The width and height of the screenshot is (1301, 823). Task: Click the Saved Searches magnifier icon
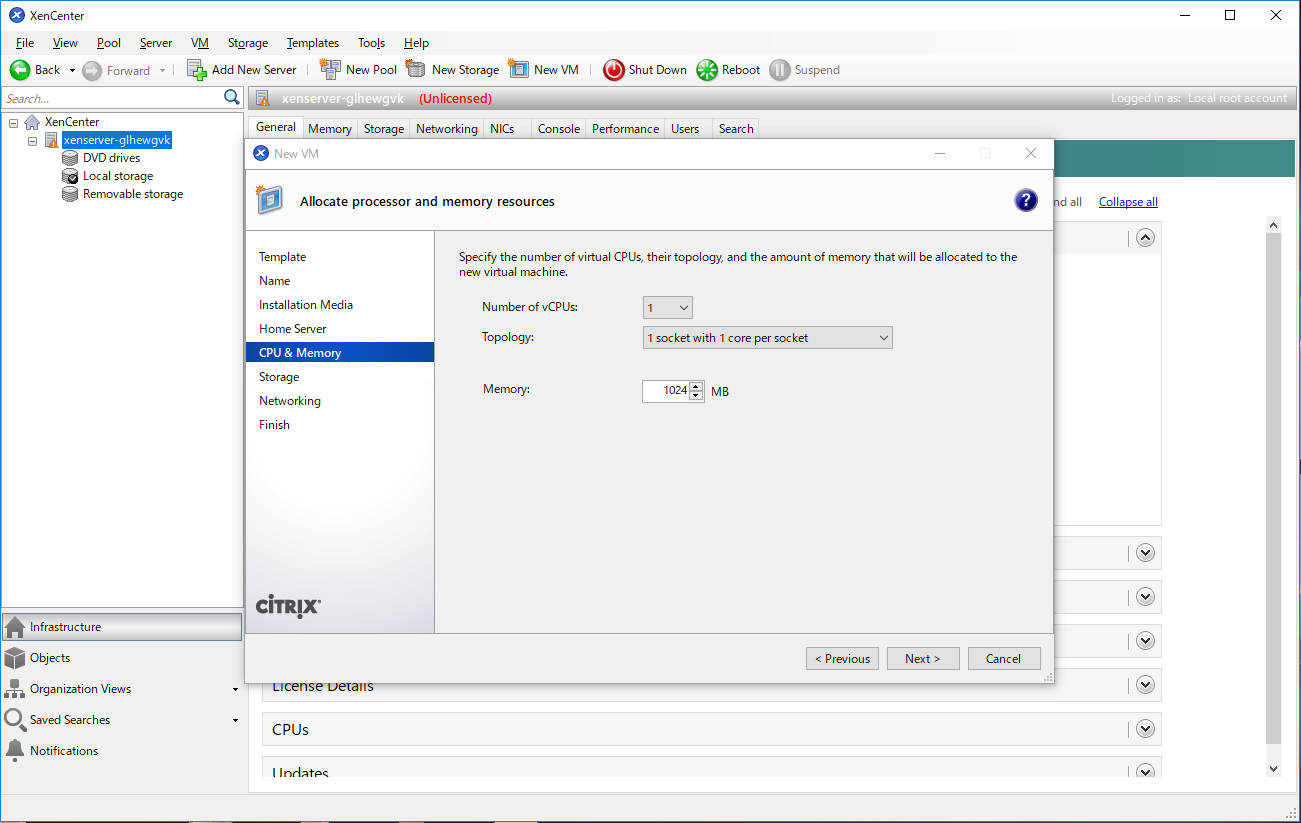tap(15, 720)
